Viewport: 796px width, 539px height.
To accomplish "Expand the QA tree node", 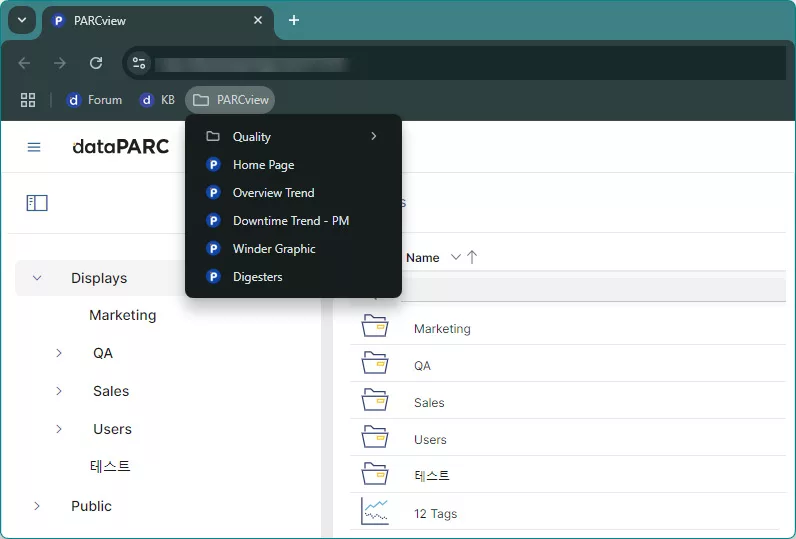I will point(59,353).
